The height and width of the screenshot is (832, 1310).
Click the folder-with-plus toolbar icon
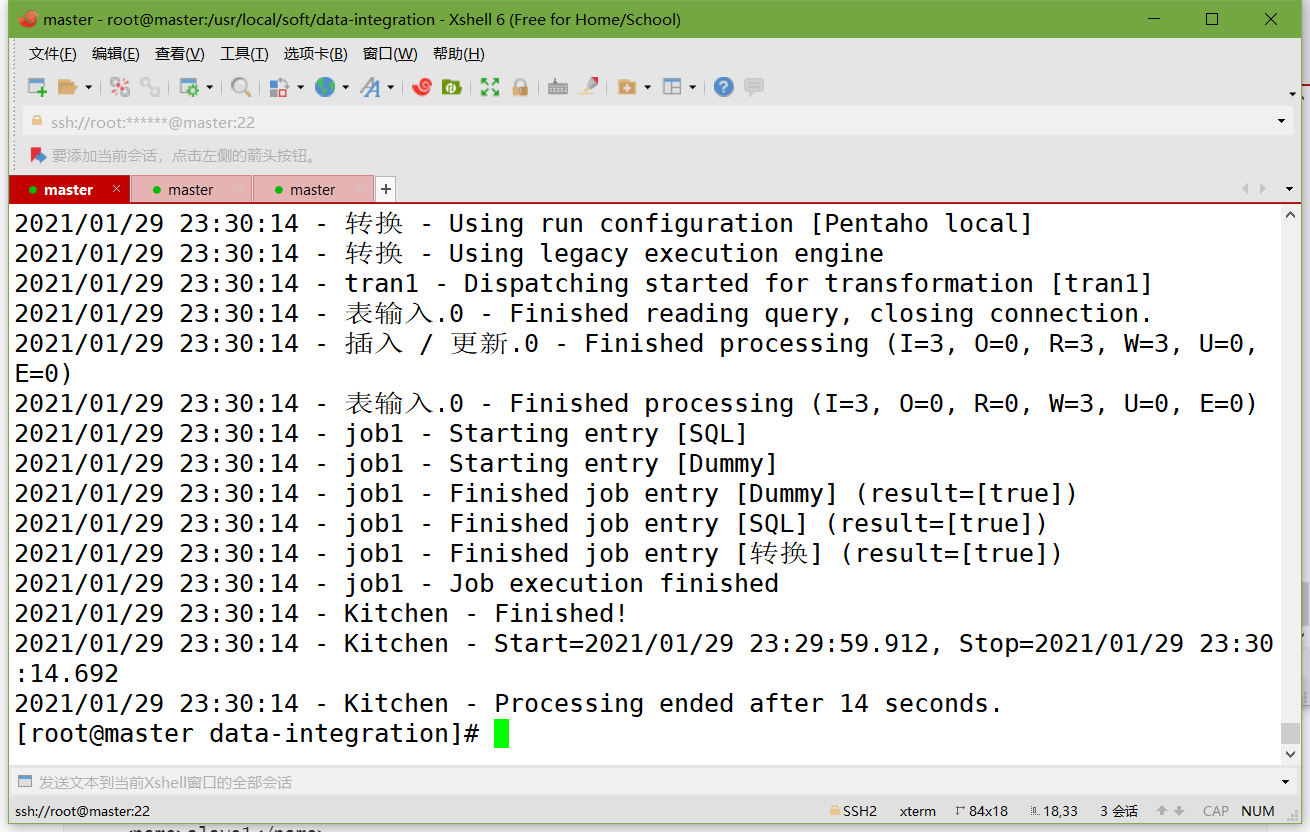tap(627, 87)
